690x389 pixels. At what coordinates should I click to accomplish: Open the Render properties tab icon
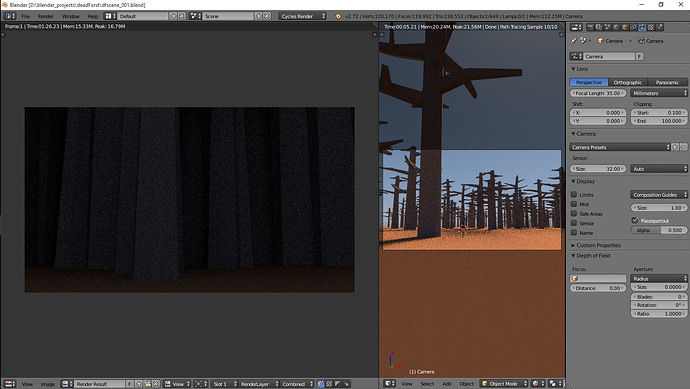(x=590, y=27)
